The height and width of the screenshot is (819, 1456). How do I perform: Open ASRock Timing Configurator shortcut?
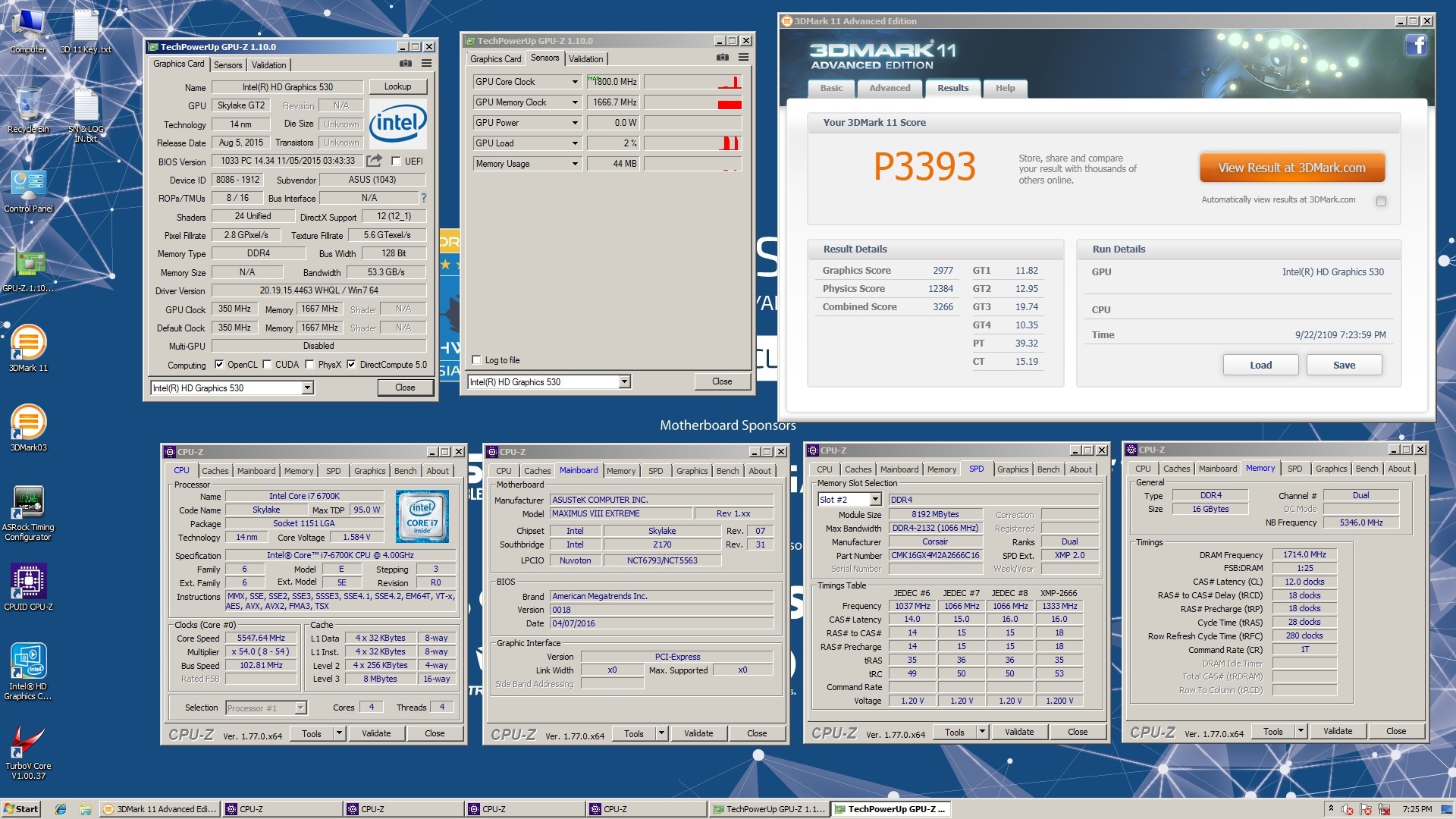pos(28,513)
